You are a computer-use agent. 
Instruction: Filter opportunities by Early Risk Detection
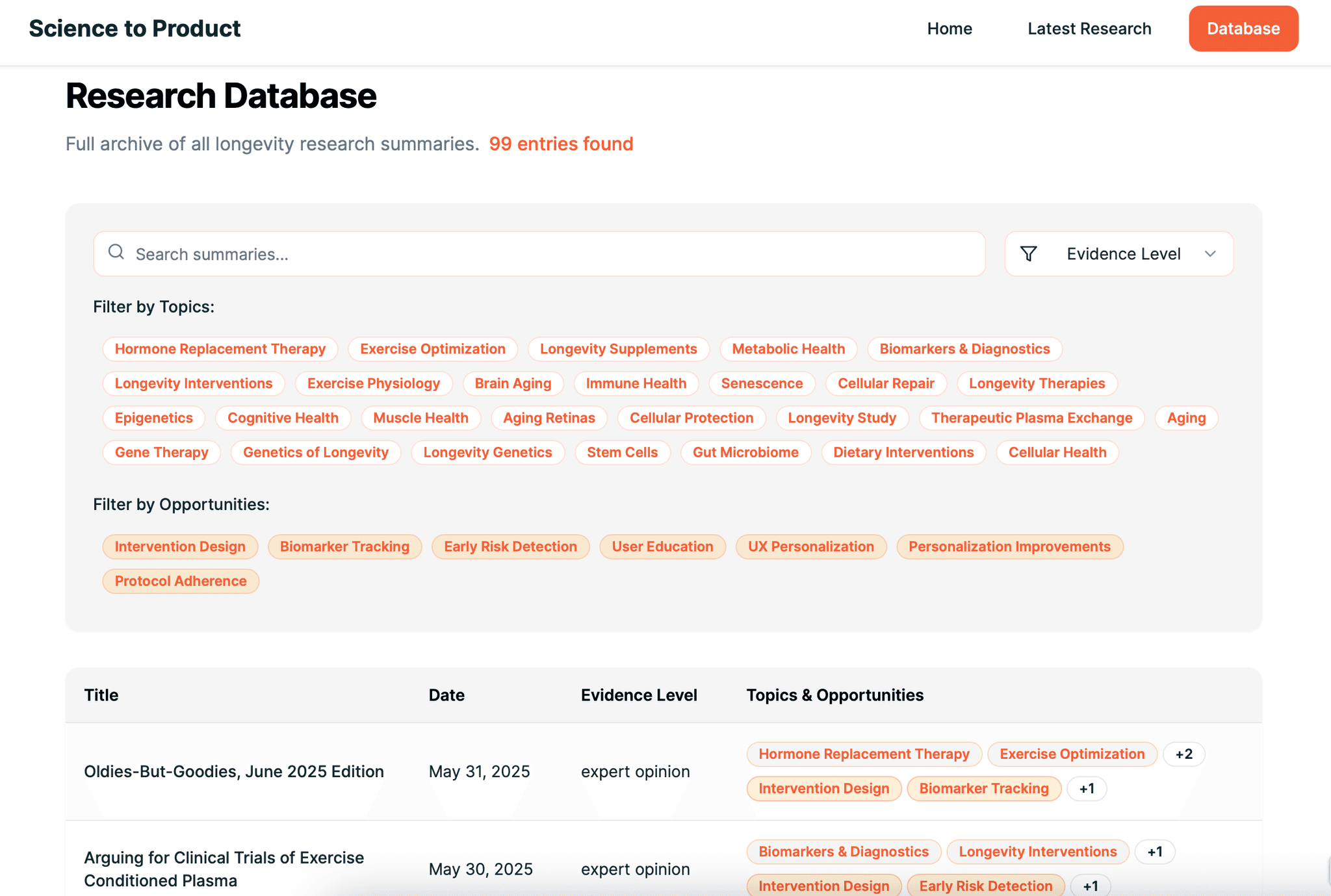coord(510,546)
